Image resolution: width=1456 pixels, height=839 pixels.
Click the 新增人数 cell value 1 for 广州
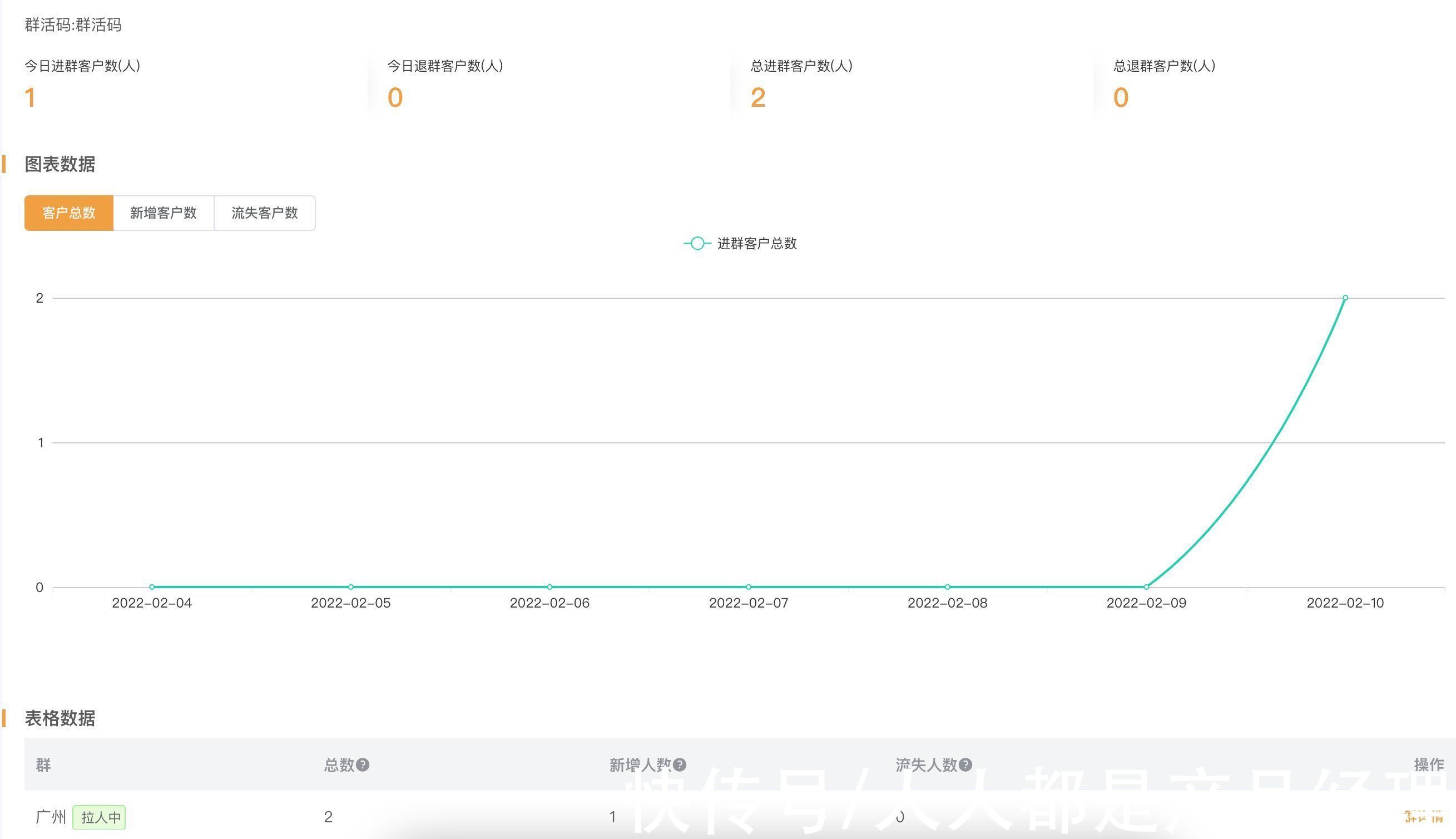[612, 817]
